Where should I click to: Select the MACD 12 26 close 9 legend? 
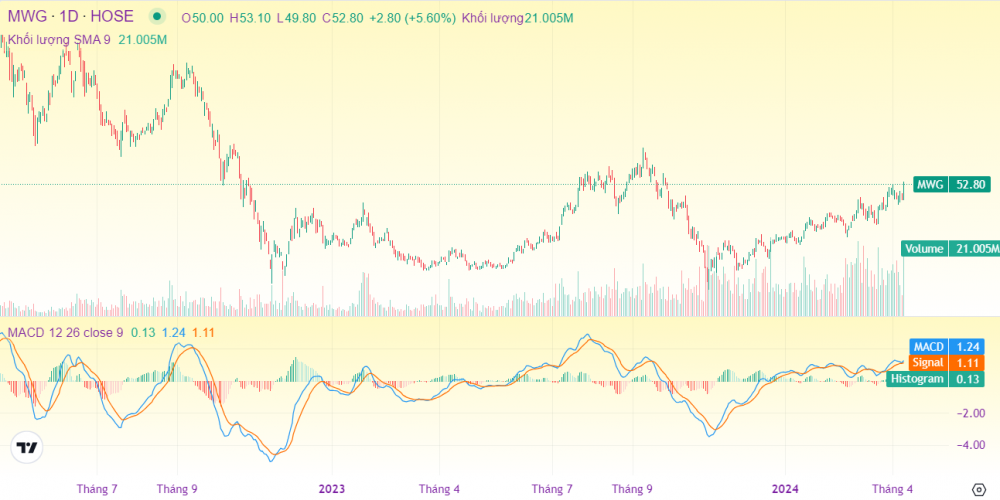[65, 333]
